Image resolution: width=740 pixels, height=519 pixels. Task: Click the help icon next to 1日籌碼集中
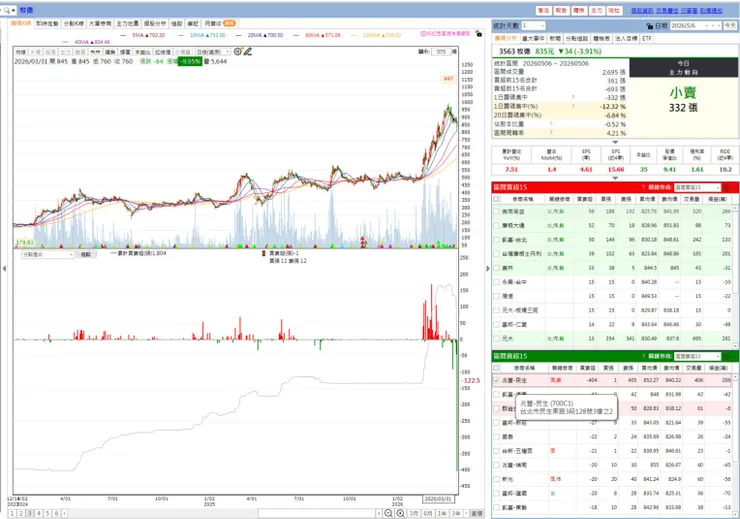pyautogui.click(x=573, y=97)
